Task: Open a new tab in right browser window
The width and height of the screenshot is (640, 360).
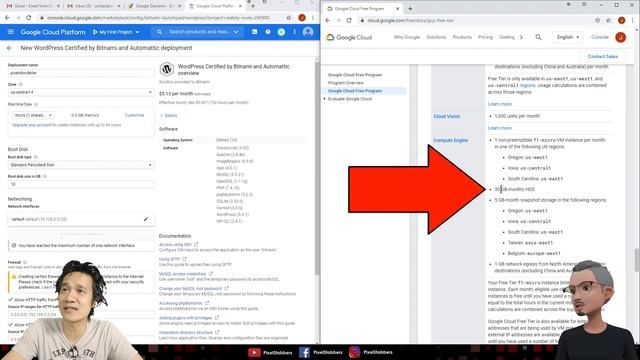Action: tap(410, 9)
